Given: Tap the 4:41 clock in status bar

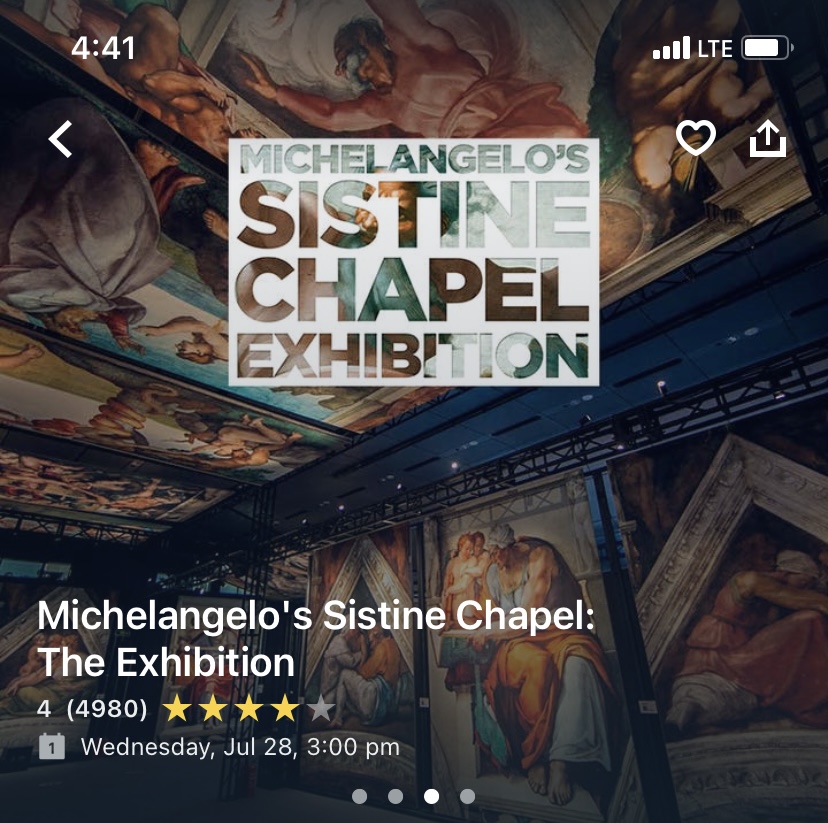Looking at the screenshot, I should point(103,48).
